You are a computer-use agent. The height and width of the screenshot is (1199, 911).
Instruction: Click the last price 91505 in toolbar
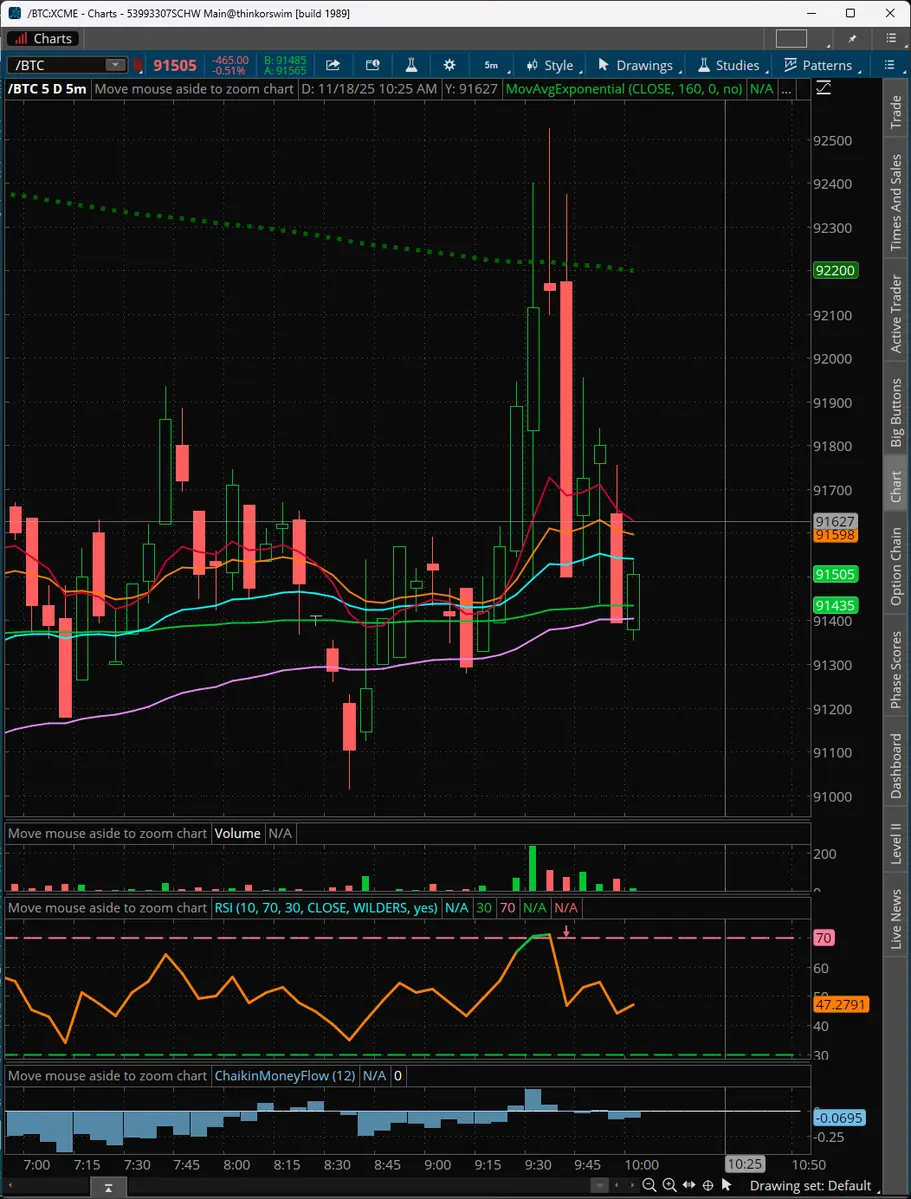(174, 65)
